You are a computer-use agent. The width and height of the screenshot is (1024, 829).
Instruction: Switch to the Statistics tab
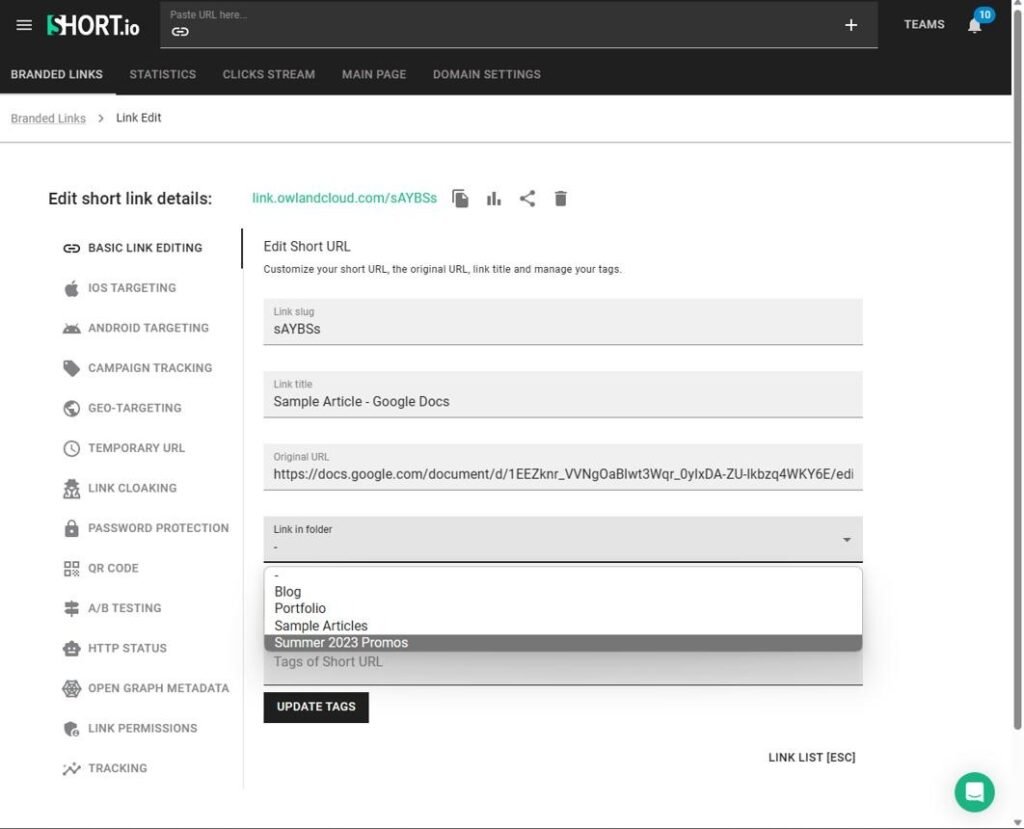pos(163,74)
